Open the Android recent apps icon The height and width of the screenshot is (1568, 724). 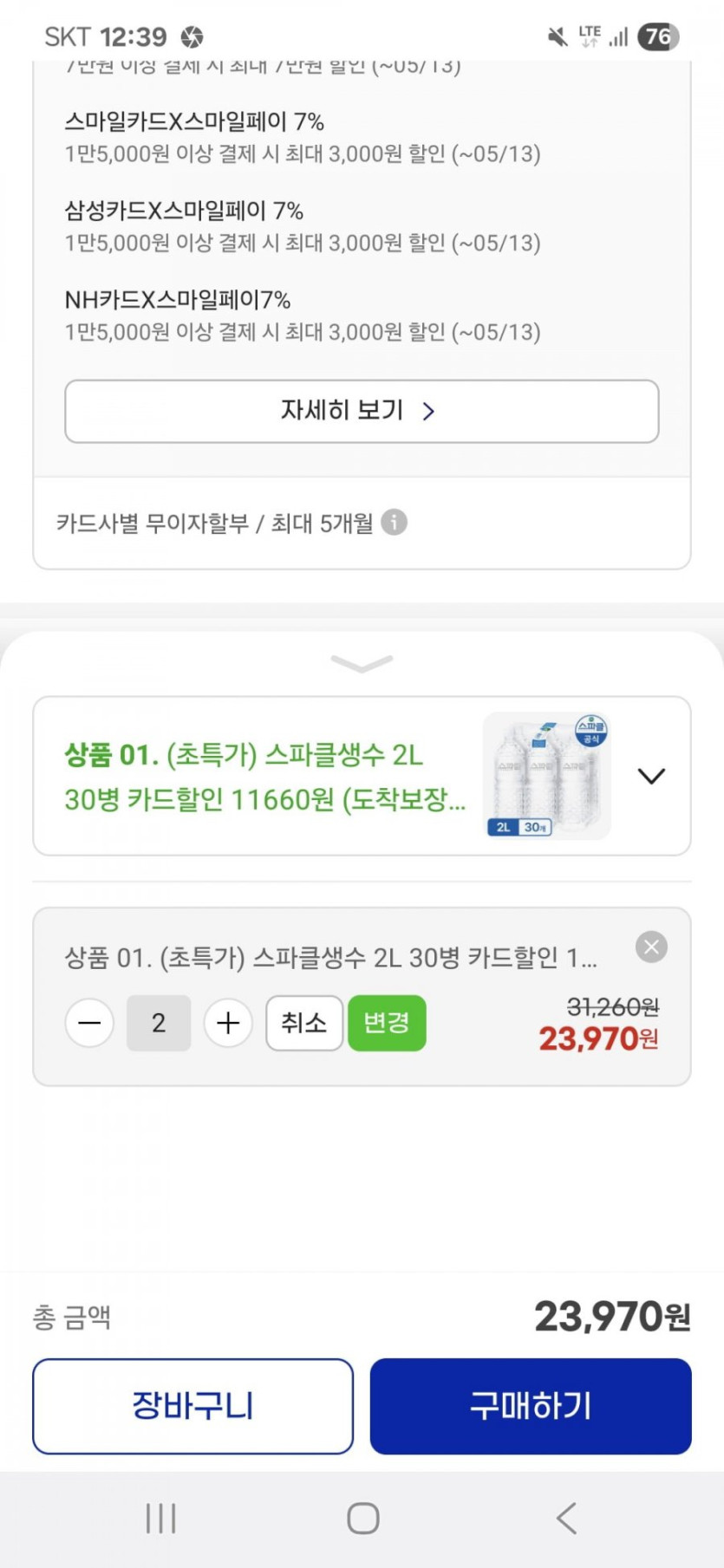coord(161,1518)
